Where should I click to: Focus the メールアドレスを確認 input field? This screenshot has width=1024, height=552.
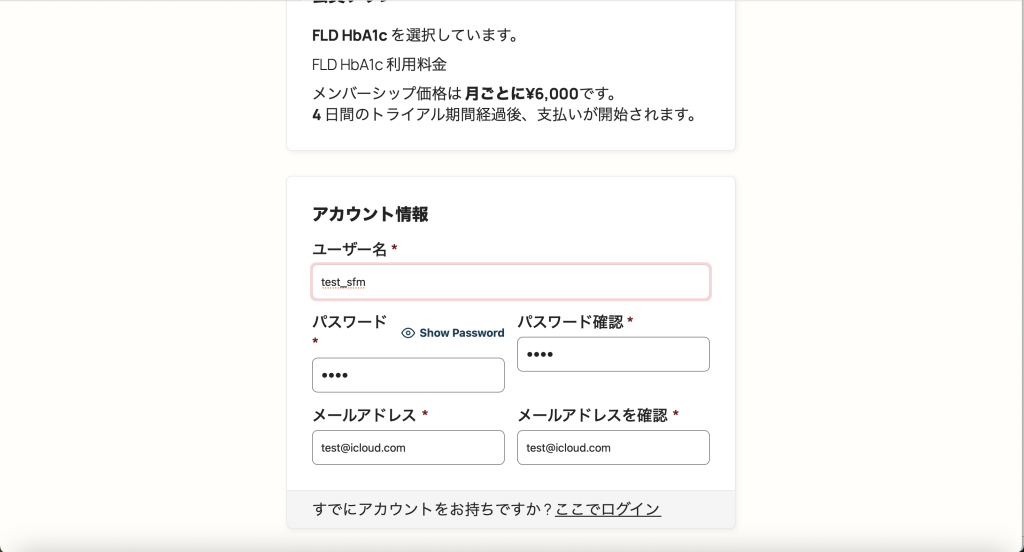(x=613, y=447)
